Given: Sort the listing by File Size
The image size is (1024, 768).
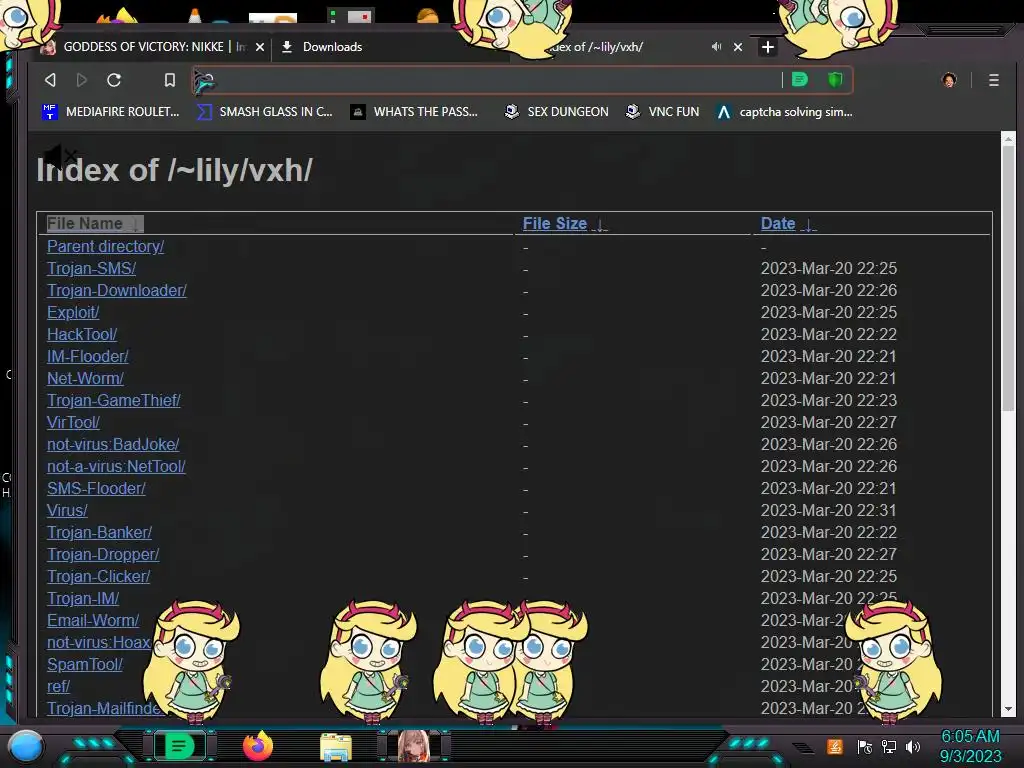Looking at the screenshot, I should [564, 223].
